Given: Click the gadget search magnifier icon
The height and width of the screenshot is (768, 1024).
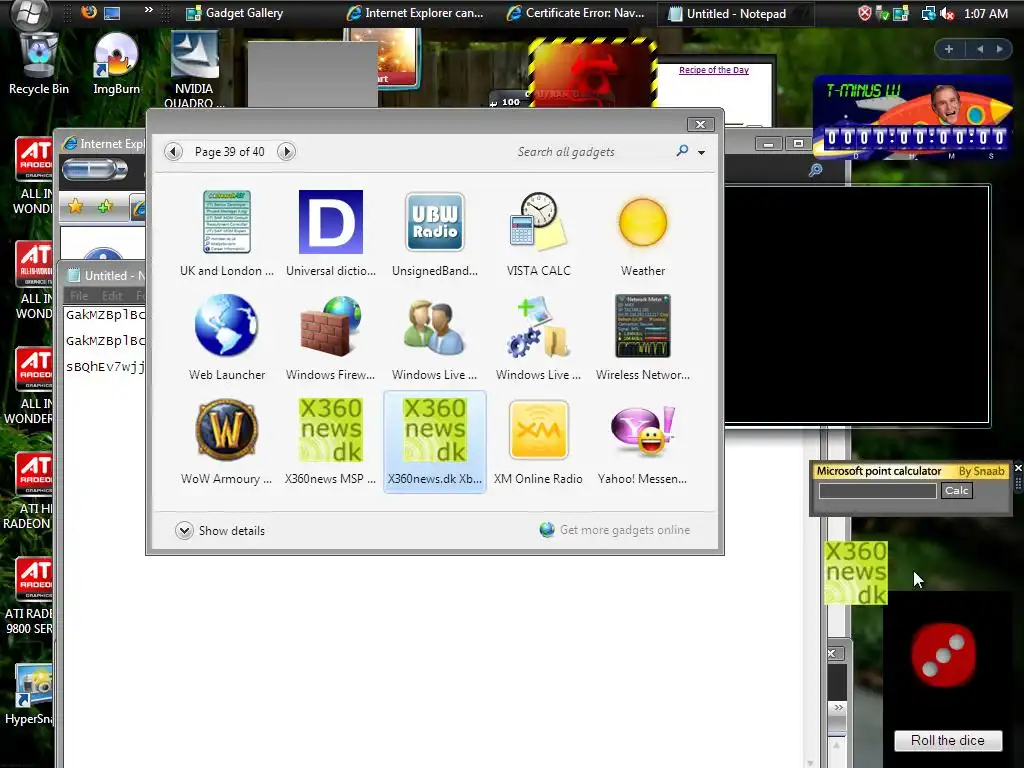Looking at the screenshot, I should (682, 151).
